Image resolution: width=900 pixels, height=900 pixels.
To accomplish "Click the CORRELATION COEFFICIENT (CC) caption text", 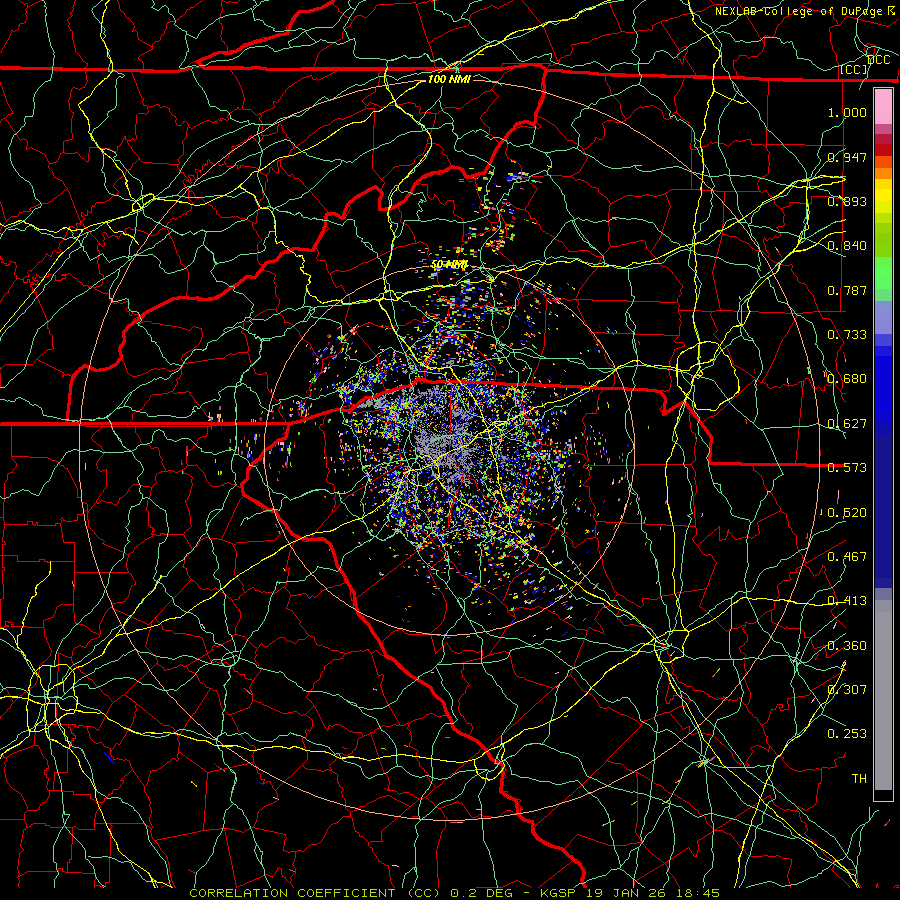I will 314,893.
